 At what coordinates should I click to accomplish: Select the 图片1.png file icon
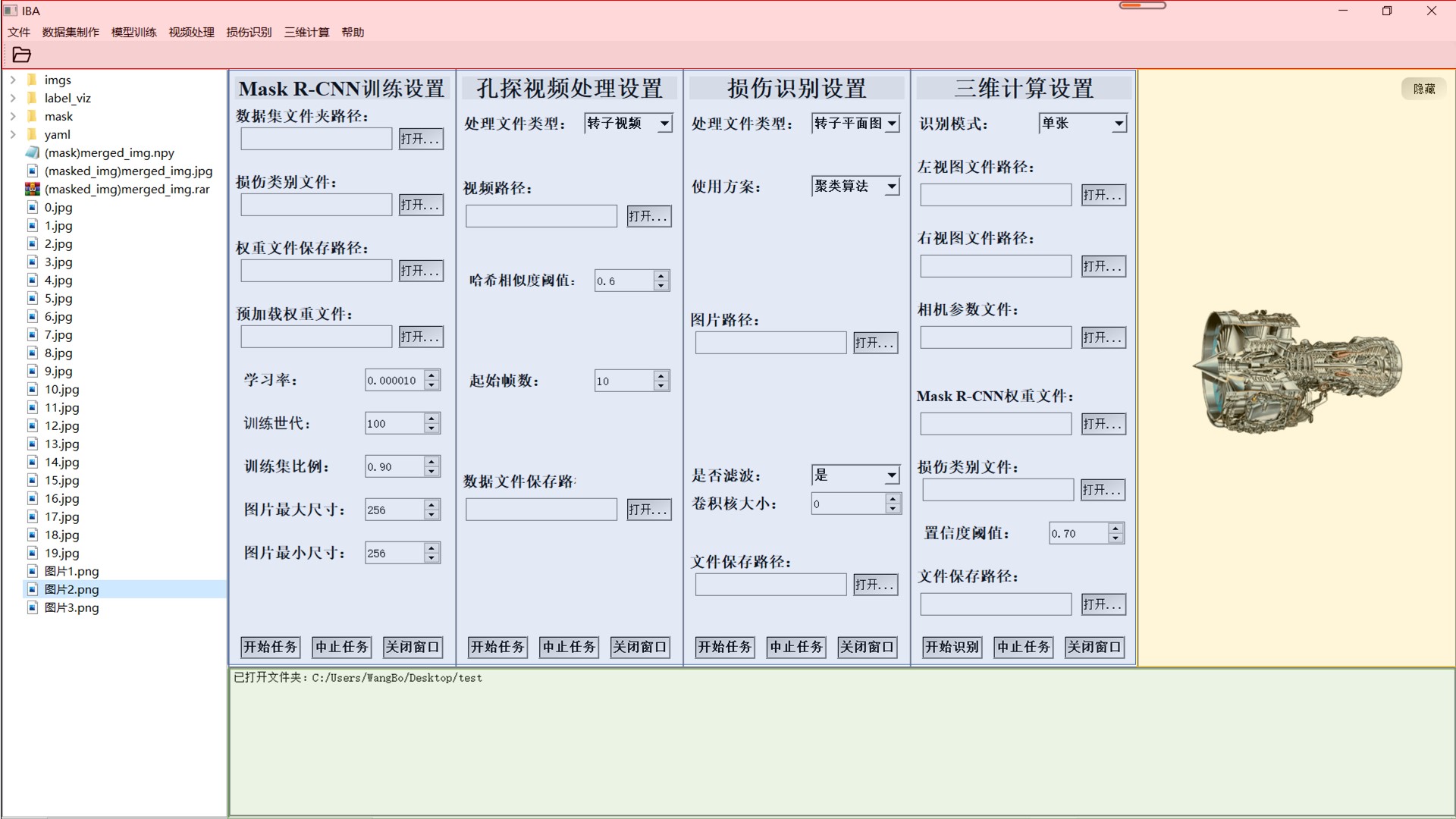point(33,571)
